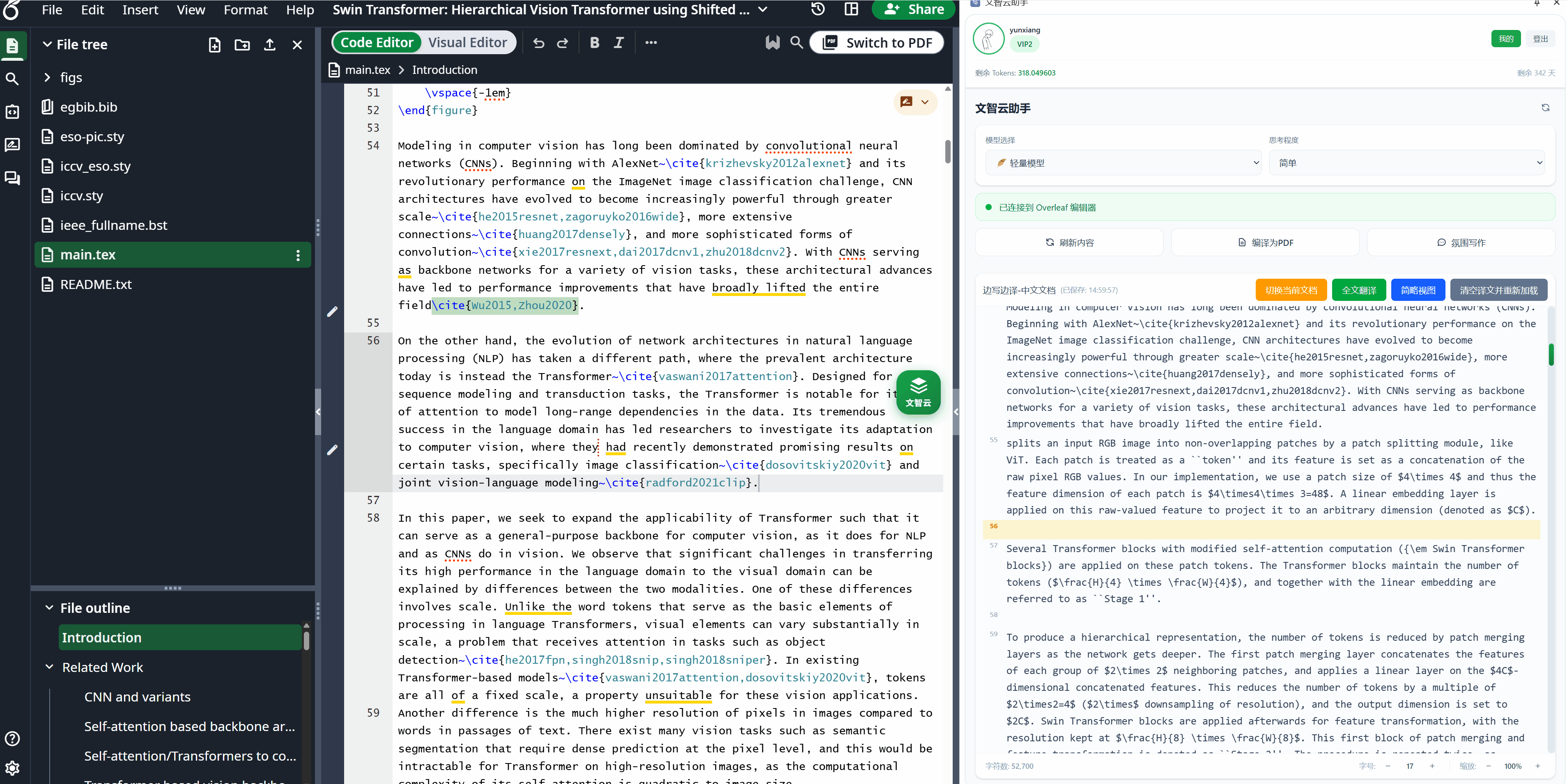Click the new folder icon in File tree

242,44
